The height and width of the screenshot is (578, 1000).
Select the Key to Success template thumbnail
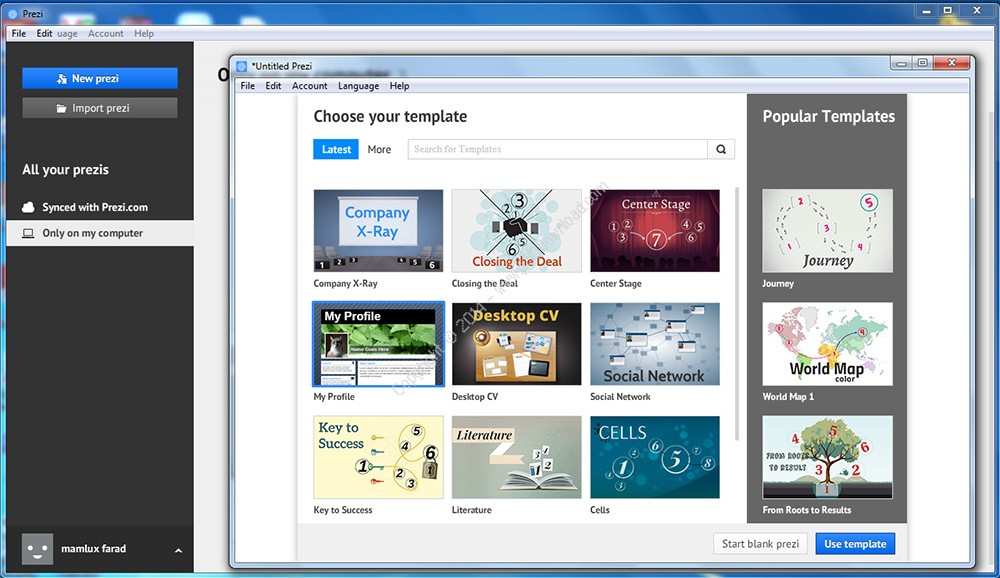(x=378, y=457)
